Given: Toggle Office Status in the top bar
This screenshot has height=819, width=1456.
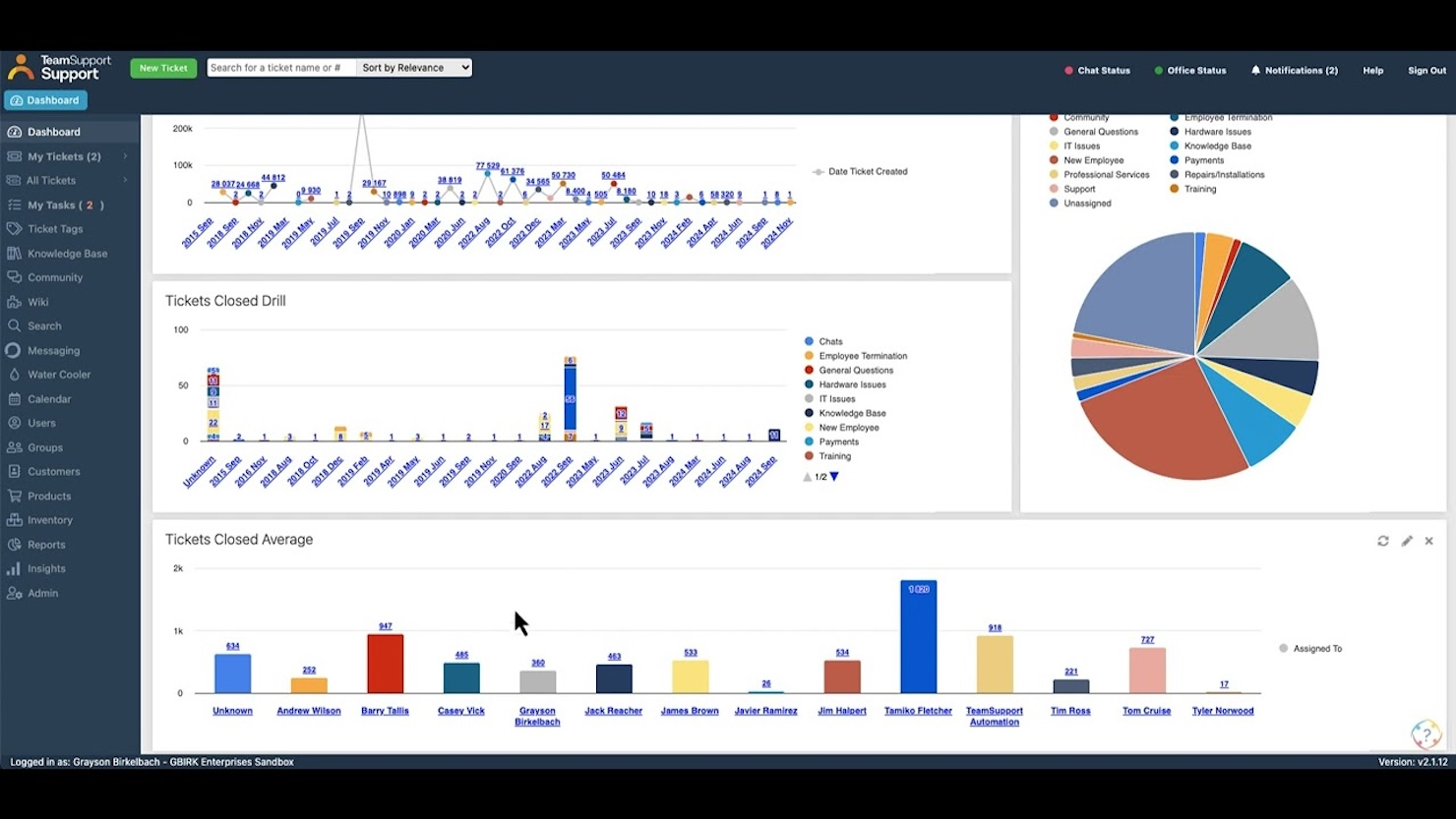Looking at the screenshot, I should [1190, 70].
